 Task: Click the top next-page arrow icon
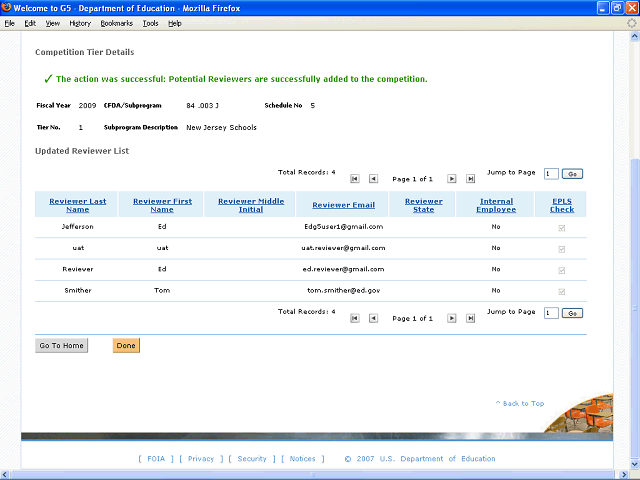pyautogui.click(x=452, y=179)
